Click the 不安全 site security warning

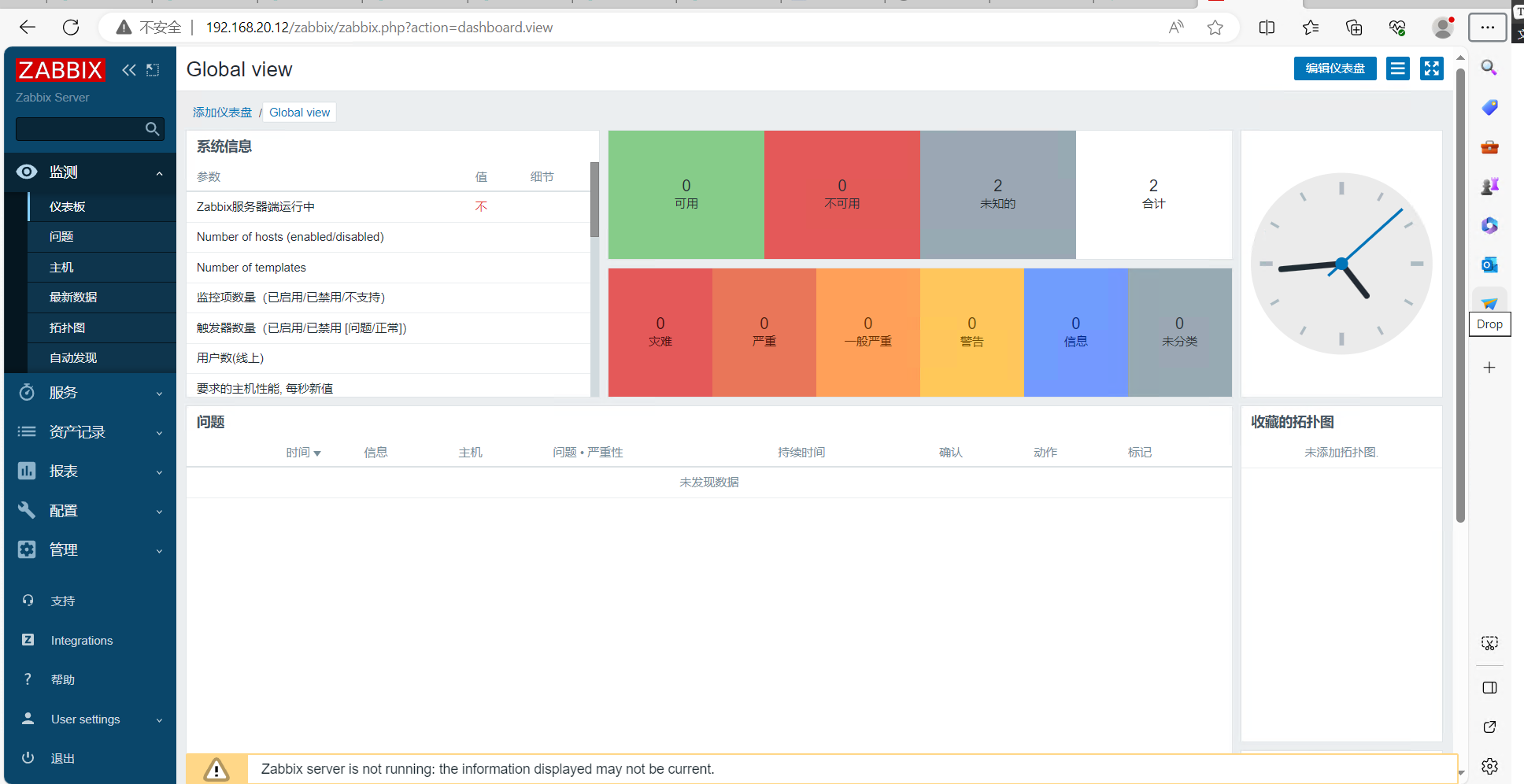point(149,28)
